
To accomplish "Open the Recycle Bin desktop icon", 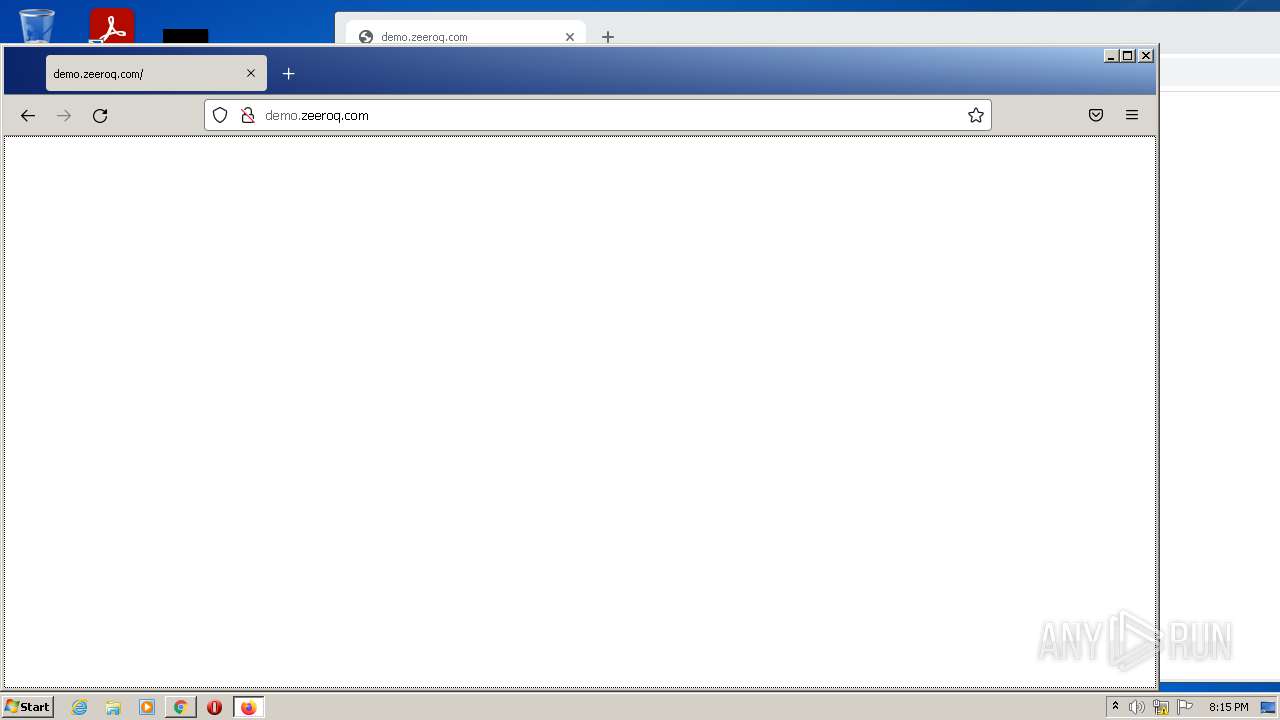I will (37, 26).
